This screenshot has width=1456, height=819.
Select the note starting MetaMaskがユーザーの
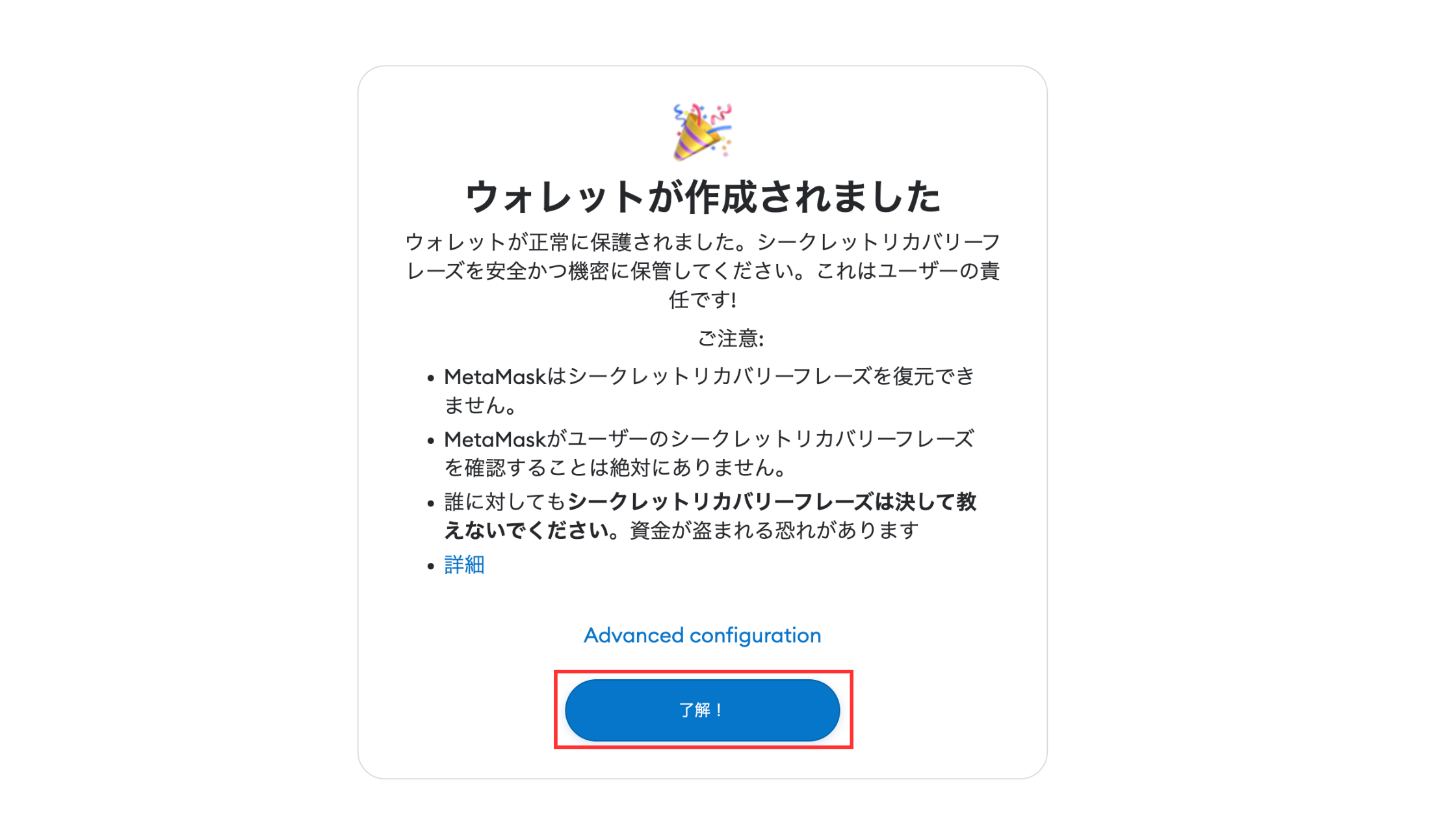[709, 453]
